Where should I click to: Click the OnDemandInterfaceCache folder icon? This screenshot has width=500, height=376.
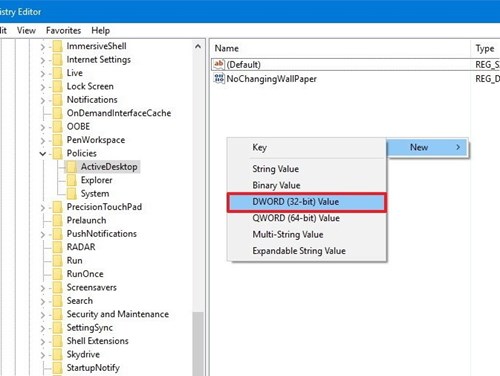[58, 113]
